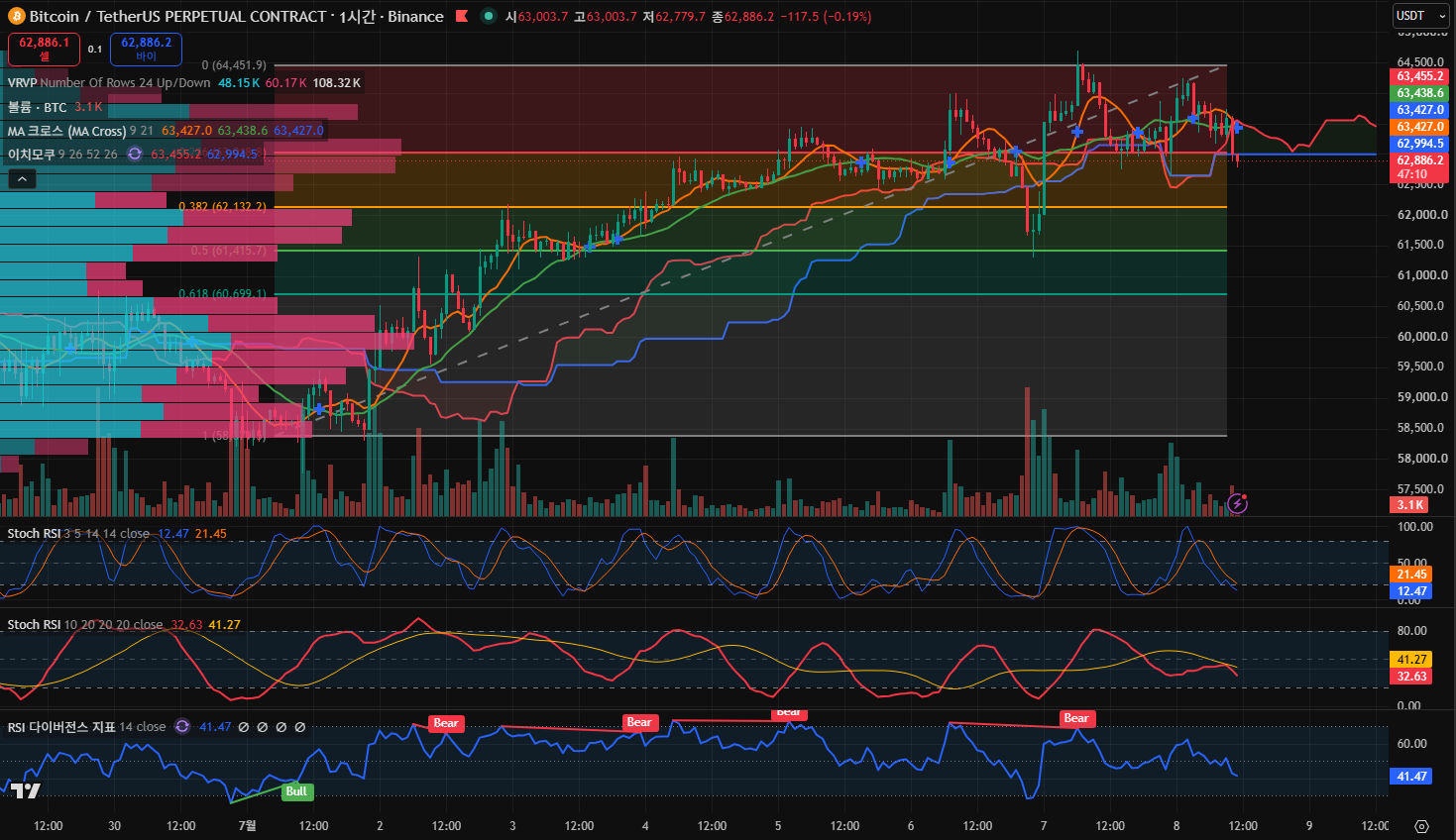Screen dimensions: 1456x840
Task: Open the TradingView logo at bottom-left
Action: pos(25,789)
